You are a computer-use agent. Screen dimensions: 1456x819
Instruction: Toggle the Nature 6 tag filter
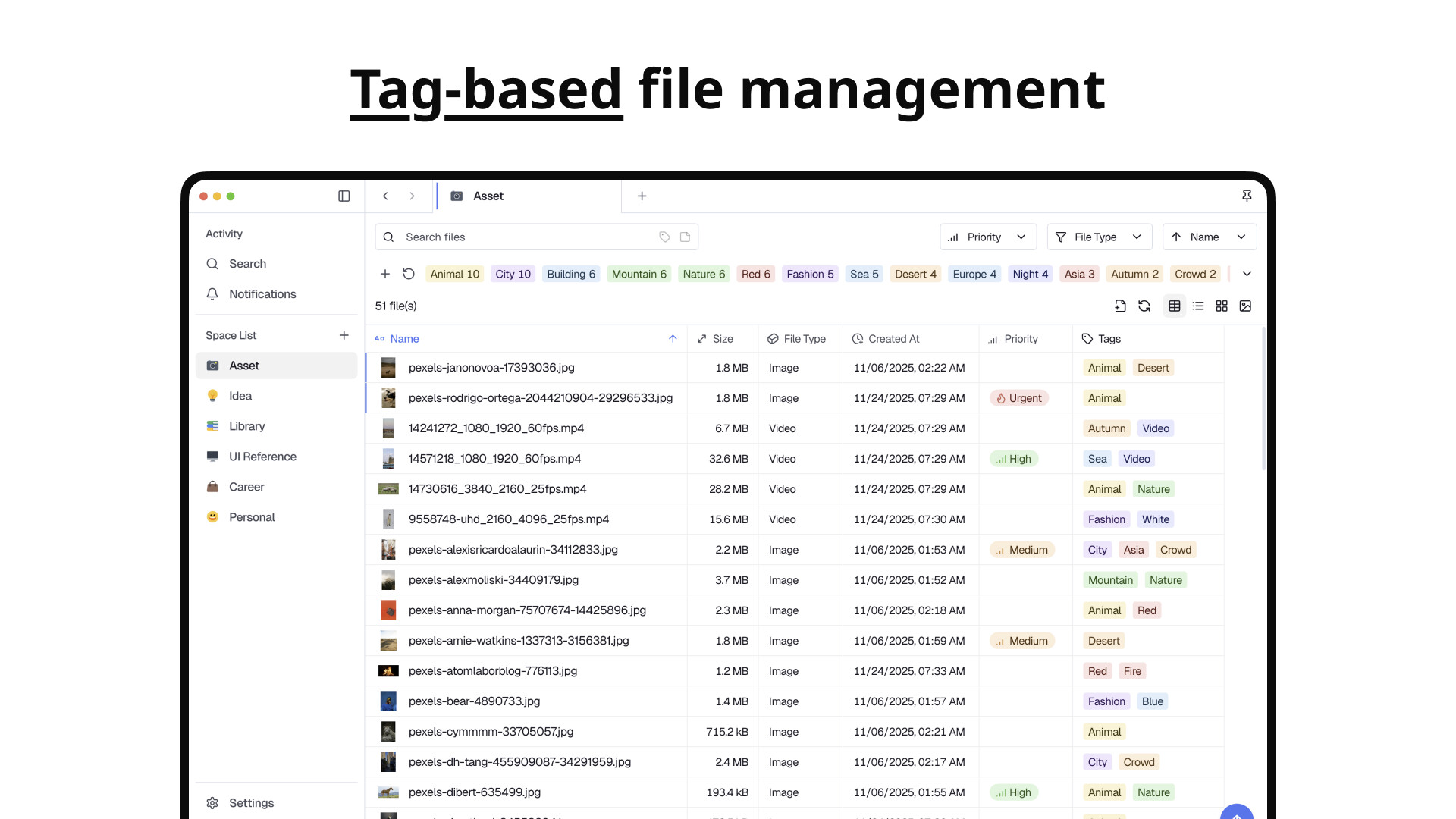point(703,274)
